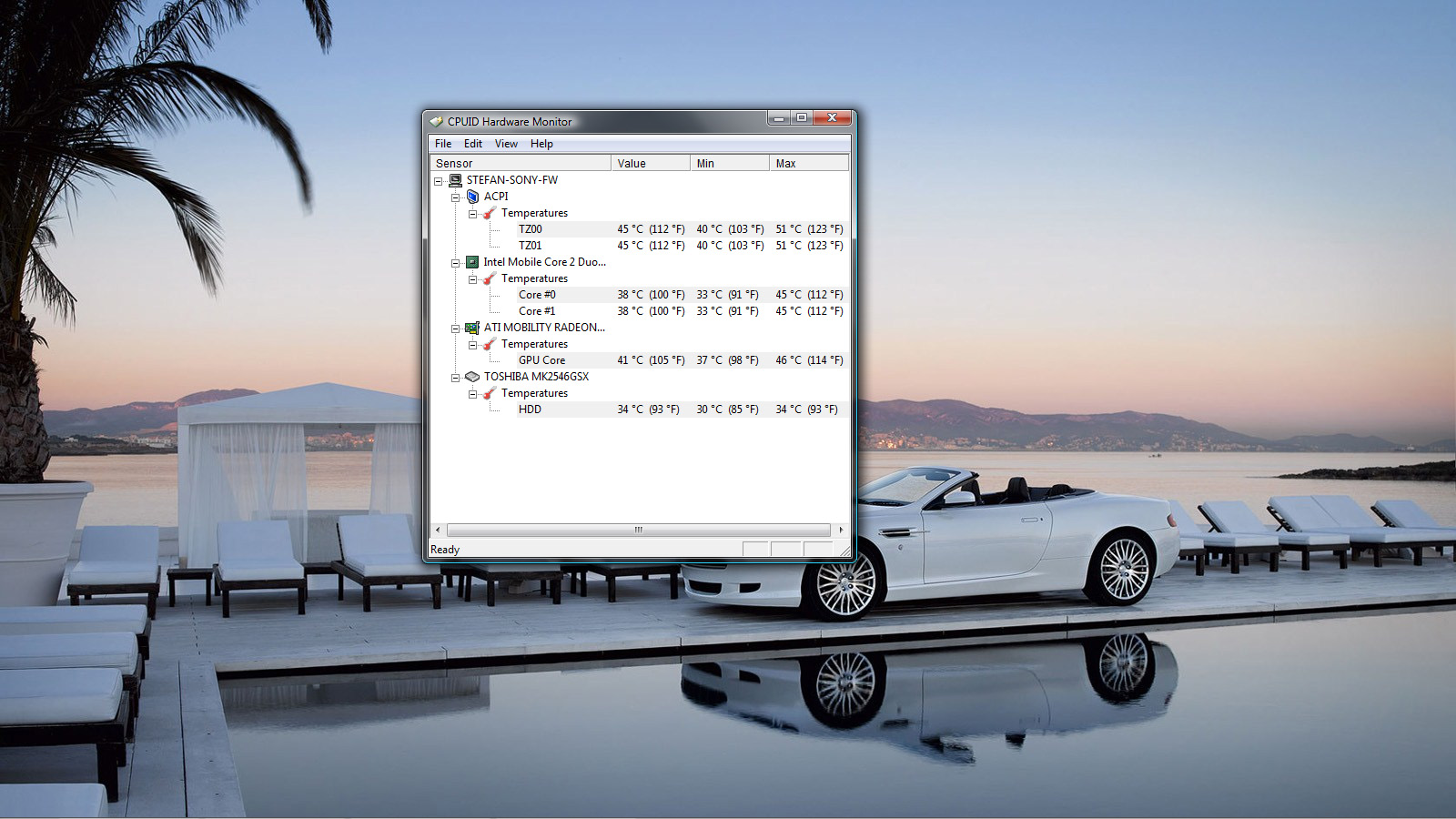
Task: Open the File menu
Action: (x=443, y=144)
